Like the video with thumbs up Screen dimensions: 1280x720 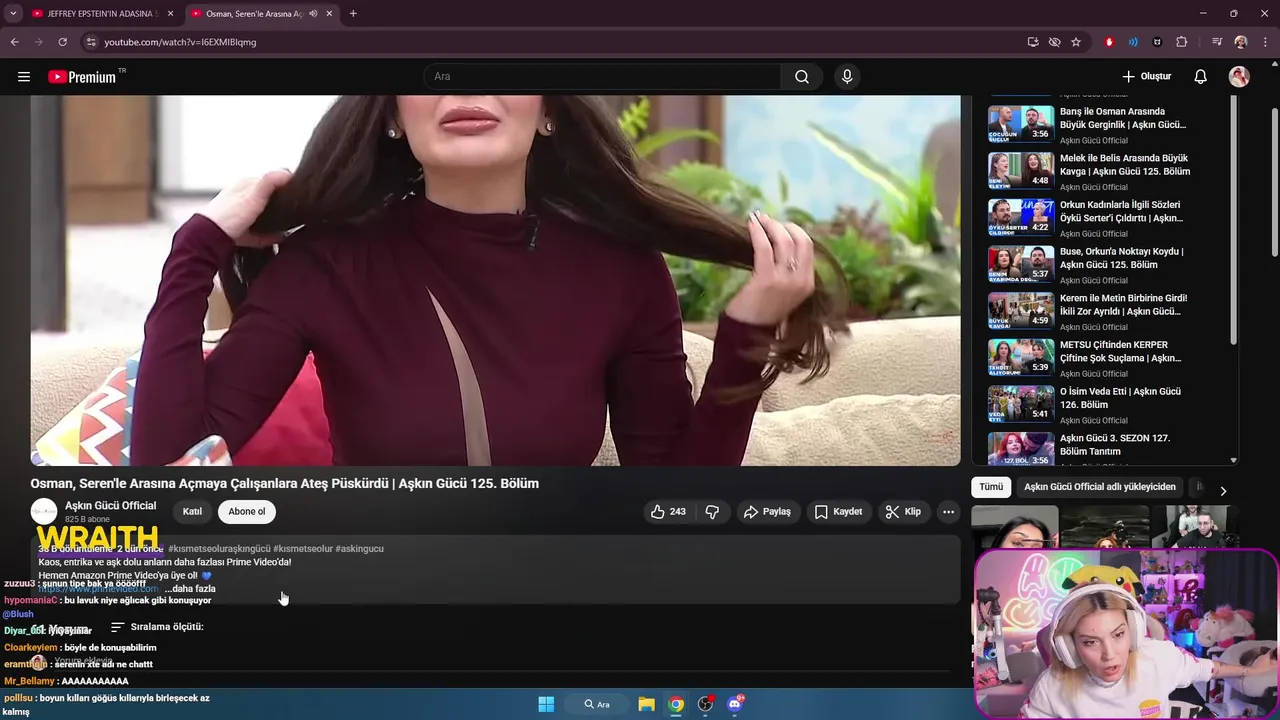[x=667, y=511]
